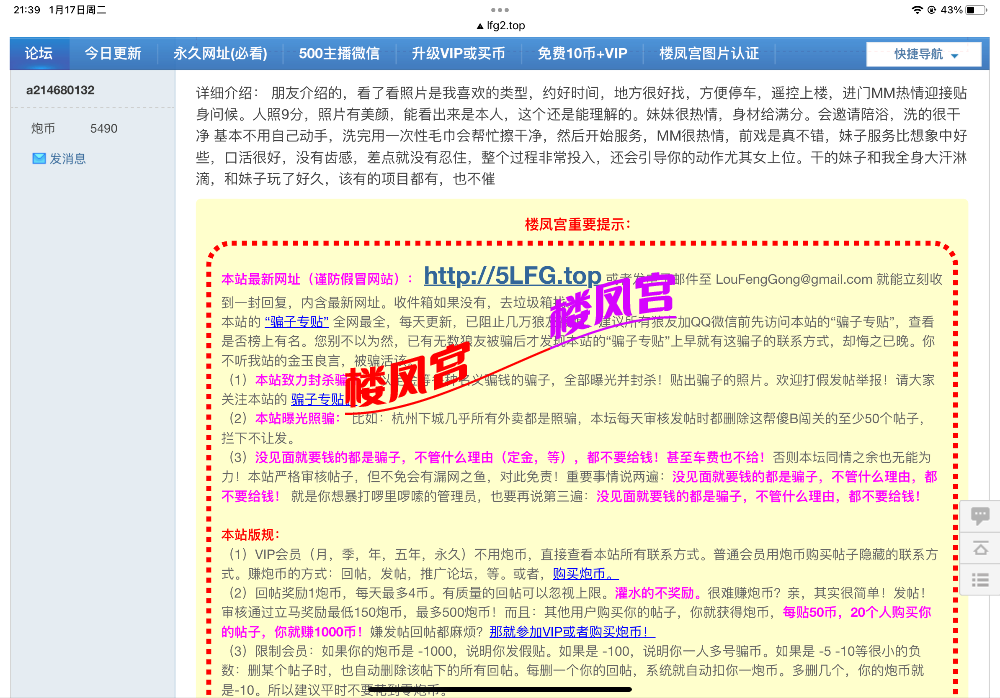The image size is (1000, 698).
Task: Switch to the 论坛 tab
Action: click(39, 53)
